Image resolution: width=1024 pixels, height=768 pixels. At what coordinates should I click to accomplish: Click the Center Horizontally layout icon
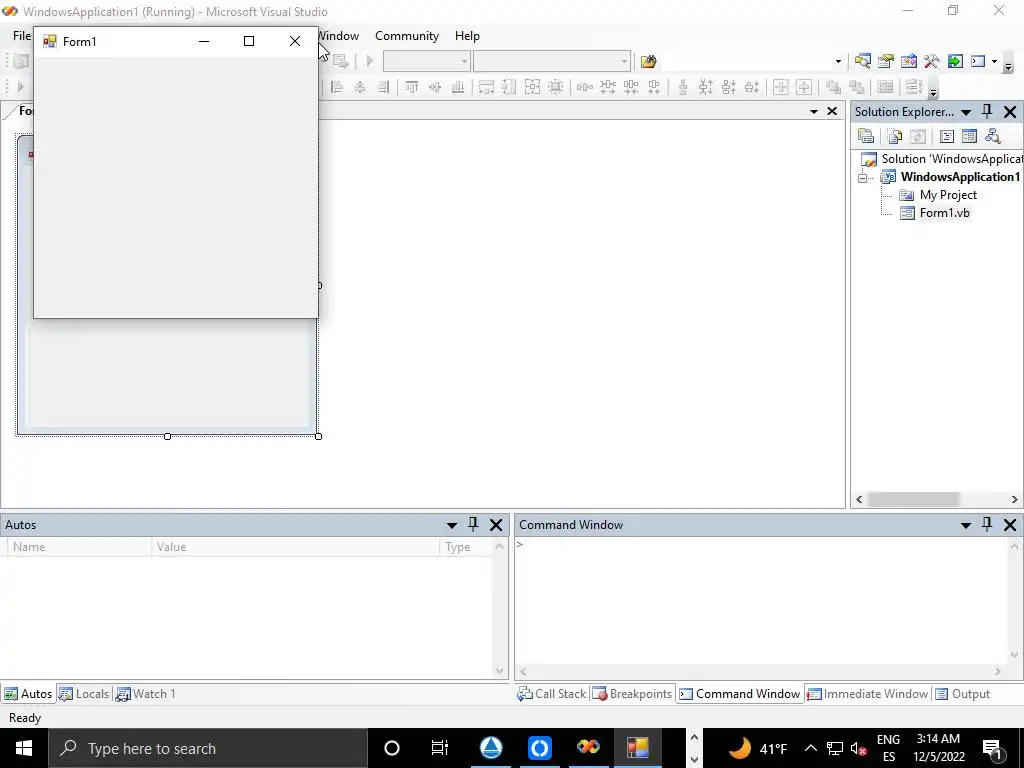(x=780, y=87)
